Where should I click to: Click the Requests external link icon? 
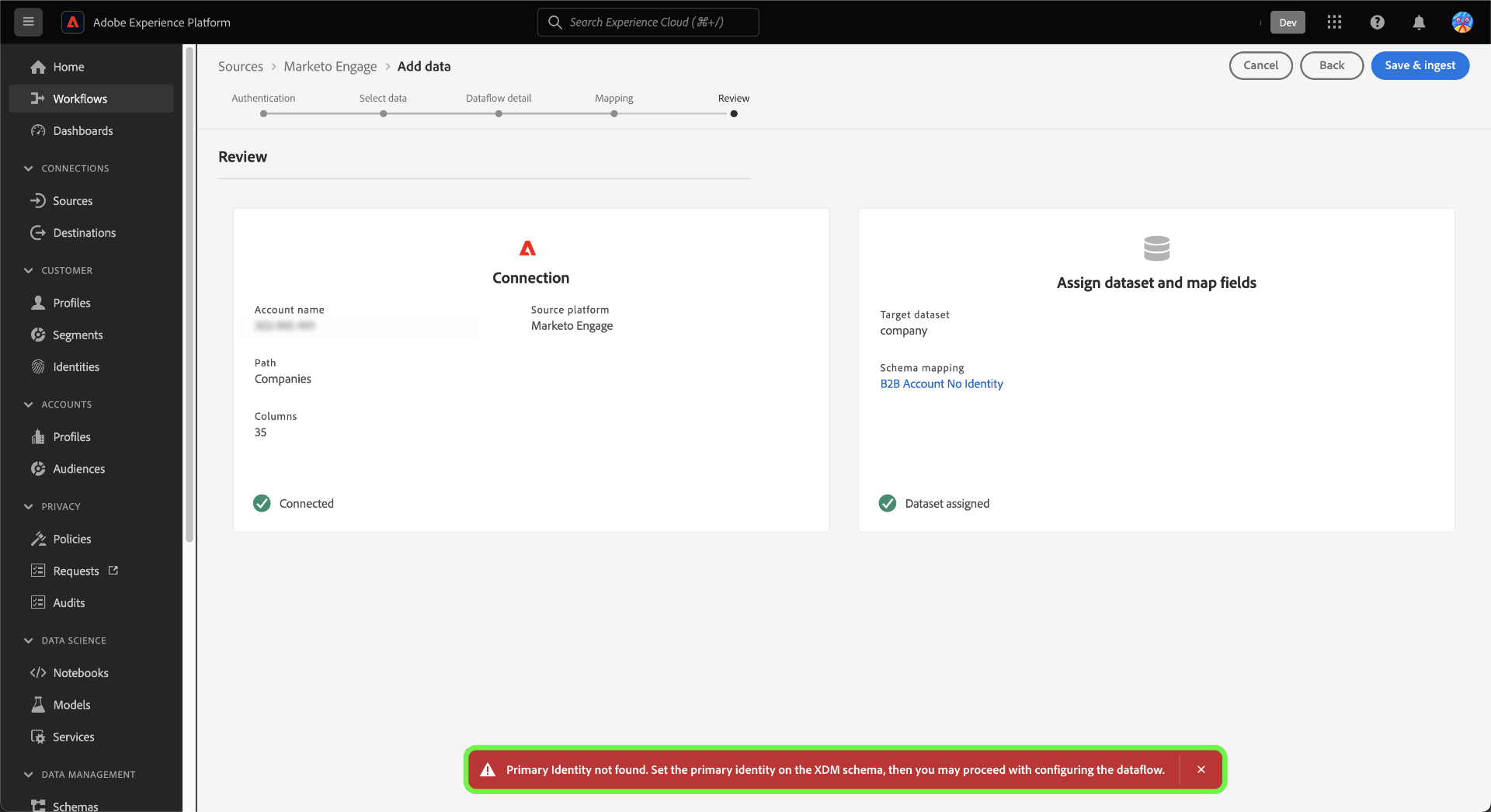point(113,571)
